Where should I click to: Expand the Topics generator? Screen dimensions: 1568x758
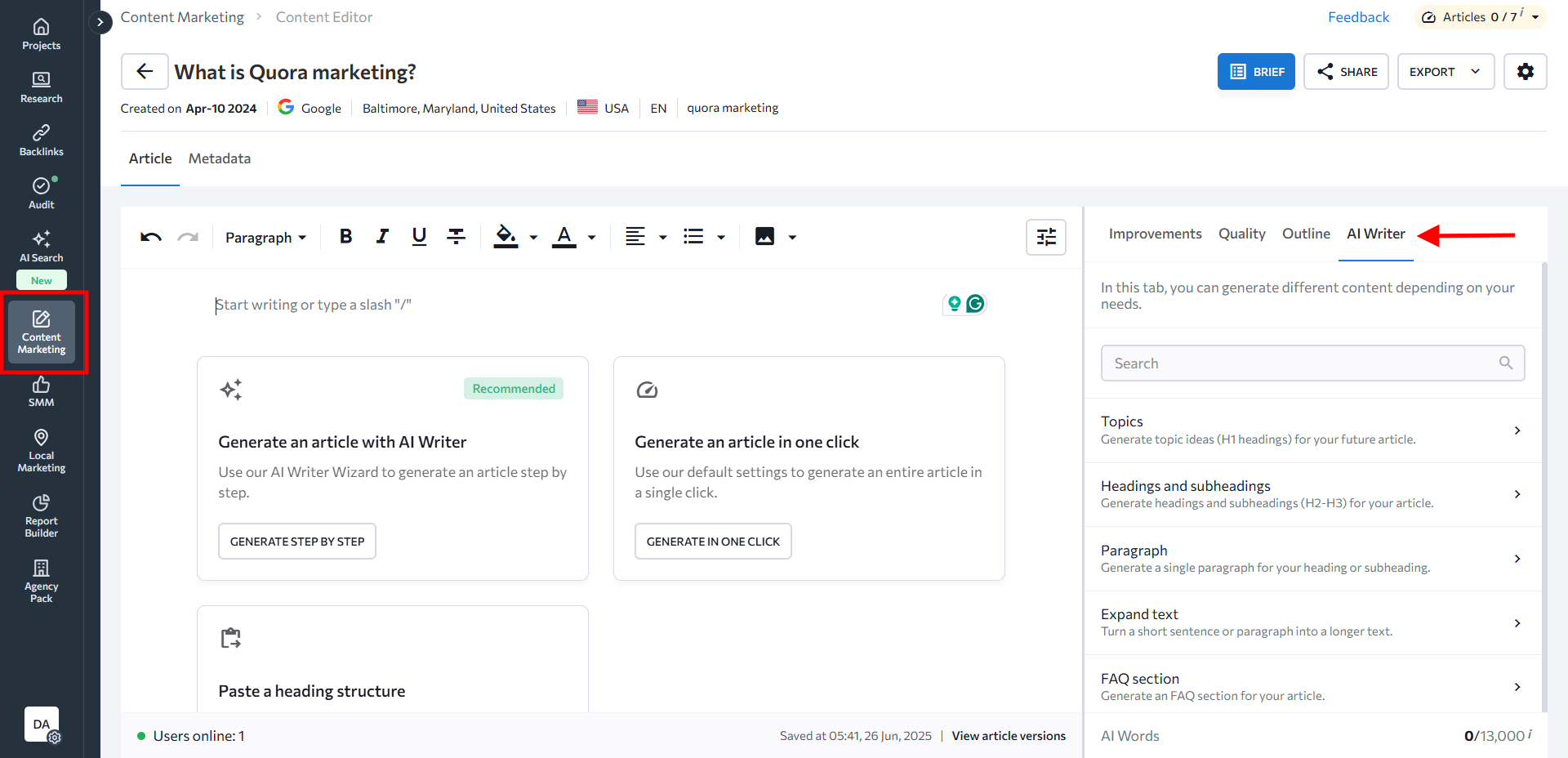[1312, 430]
